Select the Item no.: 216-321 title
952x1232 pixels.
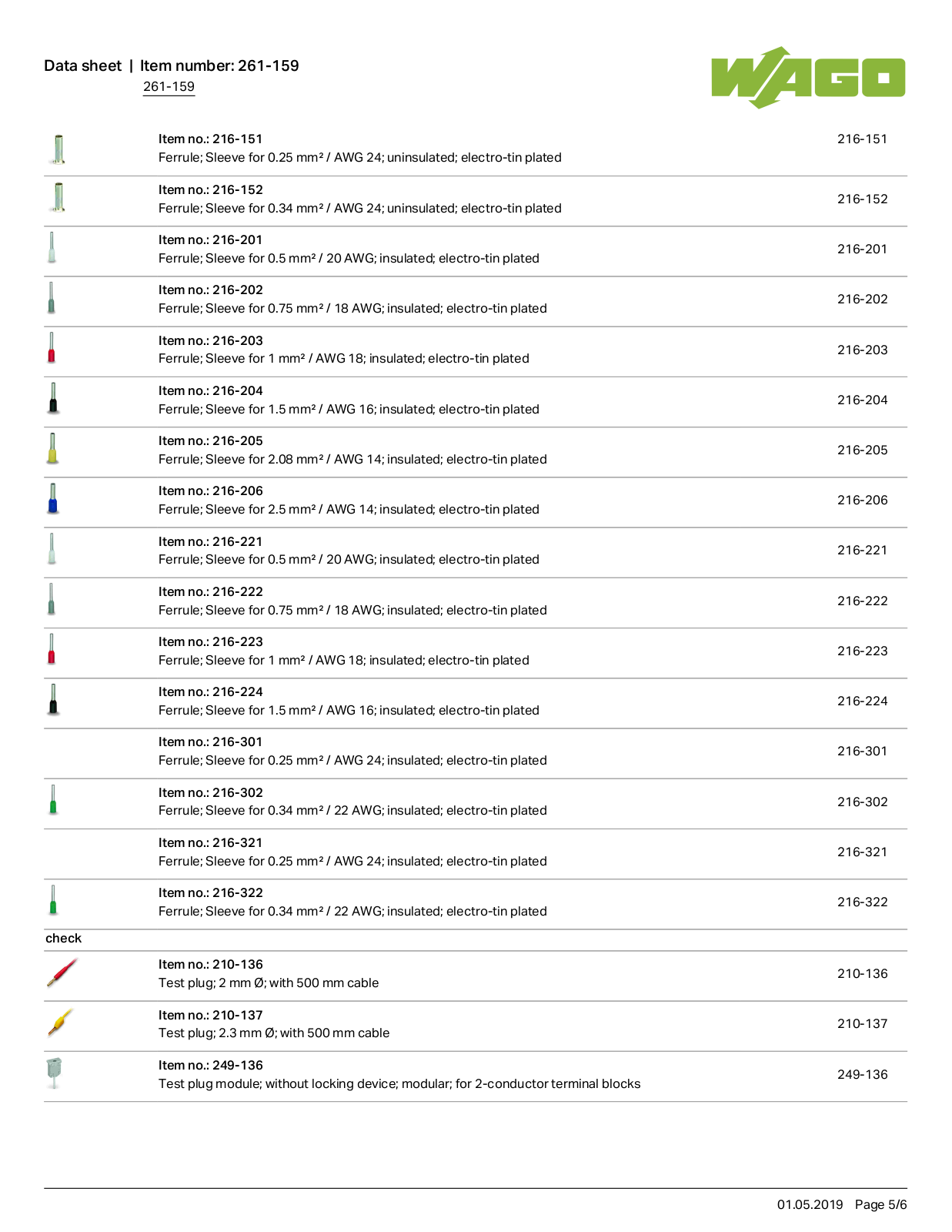tap(210, 842)
